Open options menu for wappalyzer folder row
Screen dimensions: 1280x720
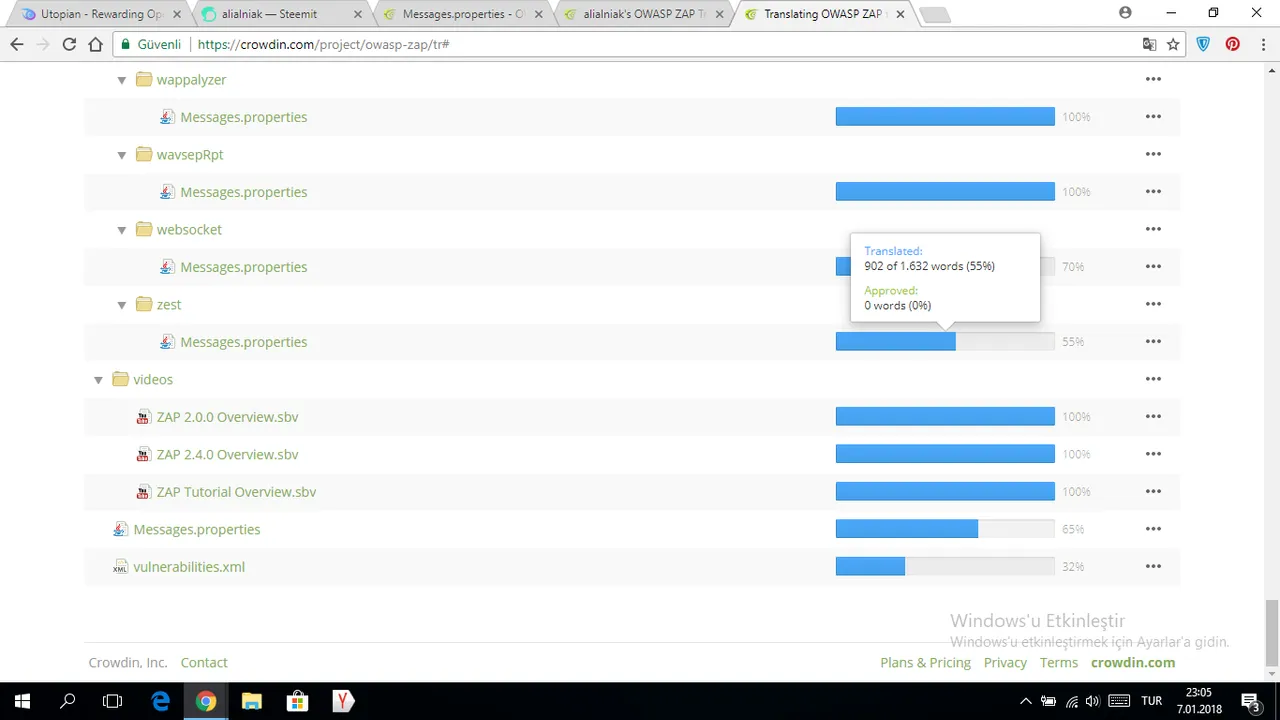pyautogui.click(x=1153, y=79)
